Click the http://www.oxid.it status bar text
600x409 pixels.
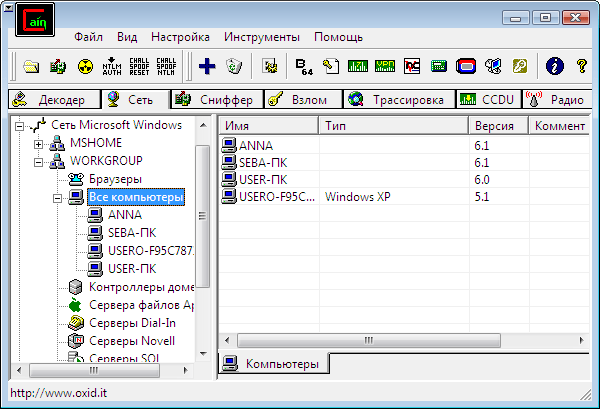[x=59, y=393]
